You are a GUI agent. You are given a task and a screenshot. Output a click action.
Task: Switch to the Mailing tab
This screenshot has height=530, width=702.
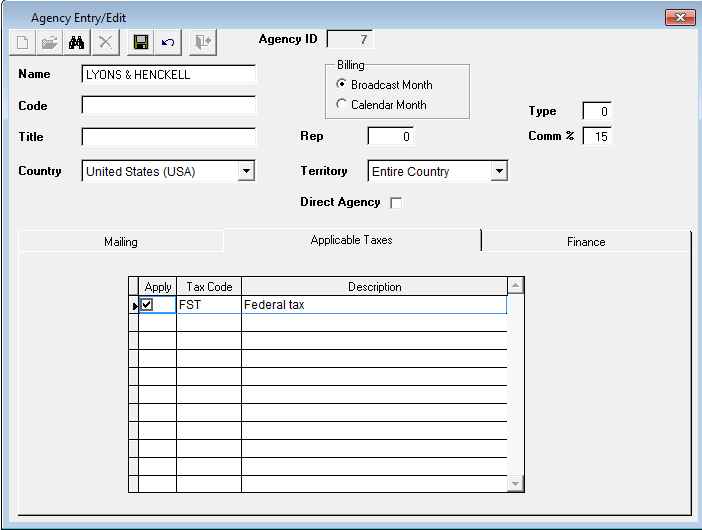click(121, 242)
